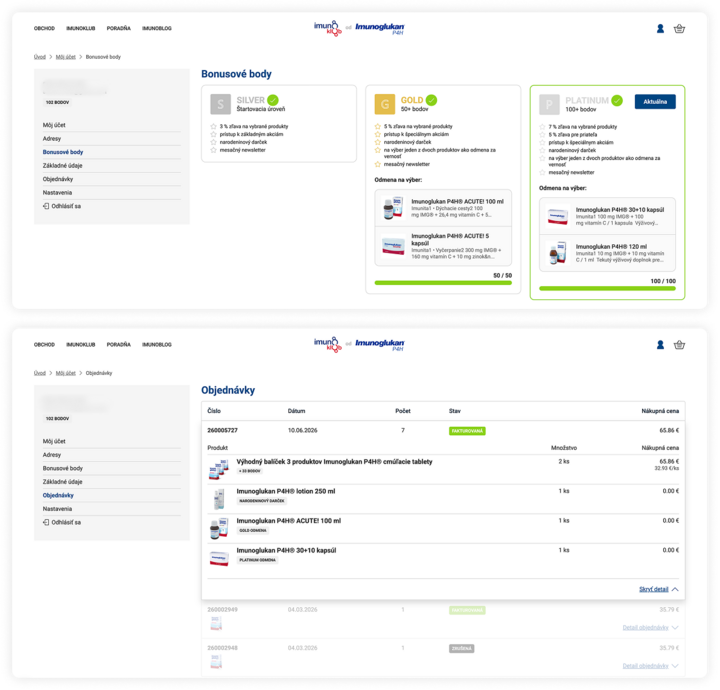The image size is (720, 690).
Task: Click star icon beside Silver '3 % zľava'
Action: [x=214, y=126]
